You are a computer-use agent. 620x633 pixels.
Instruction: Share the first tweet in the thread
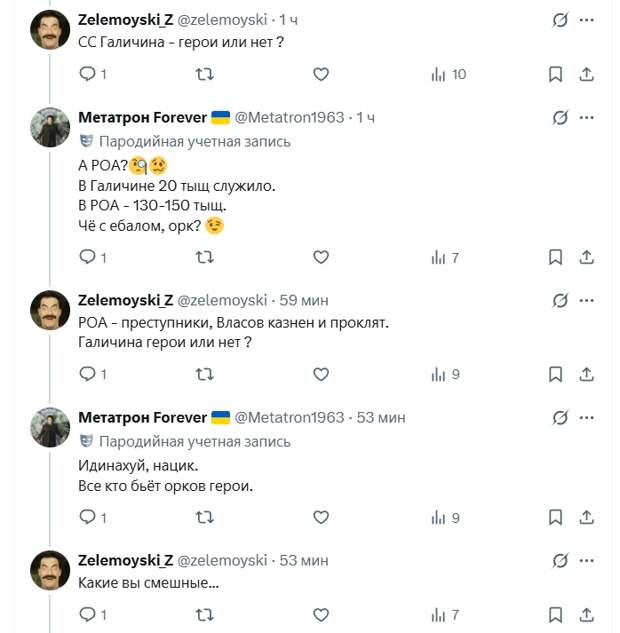coord(587,74)
